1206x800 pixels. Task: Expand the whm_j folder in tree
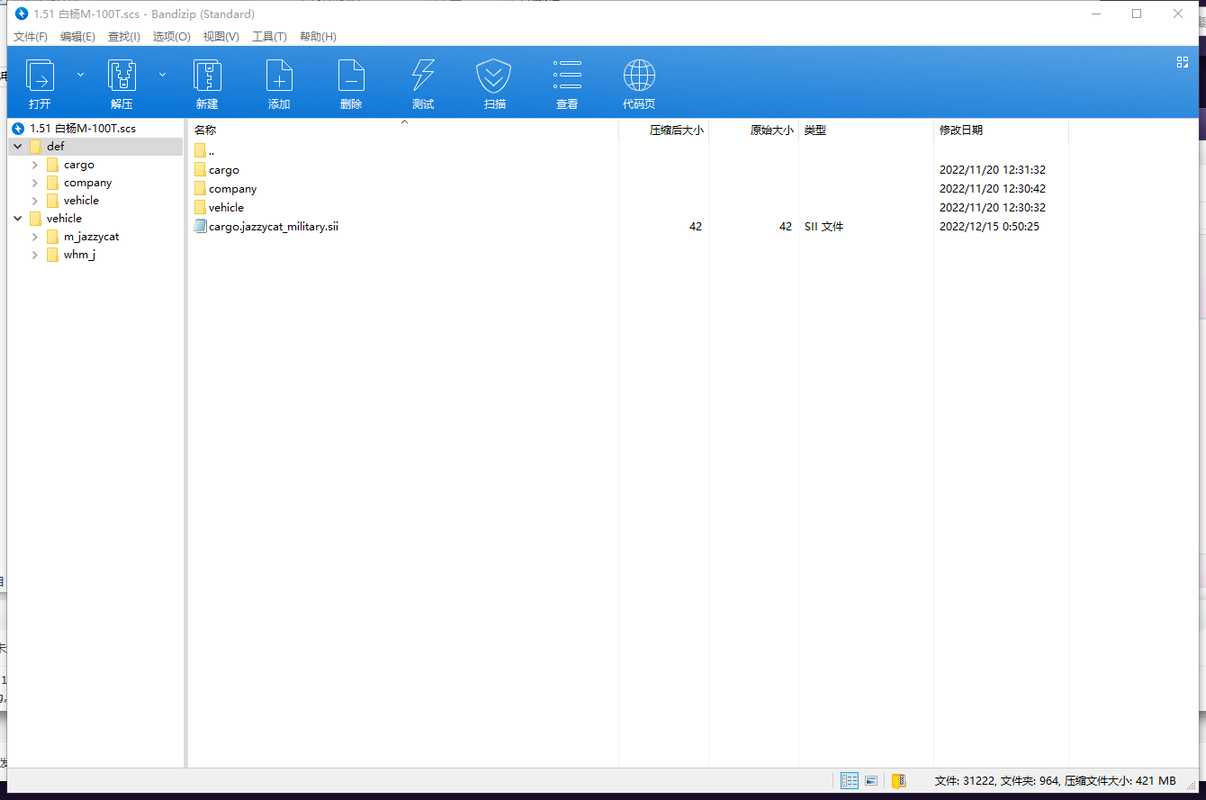click(35, 255)
